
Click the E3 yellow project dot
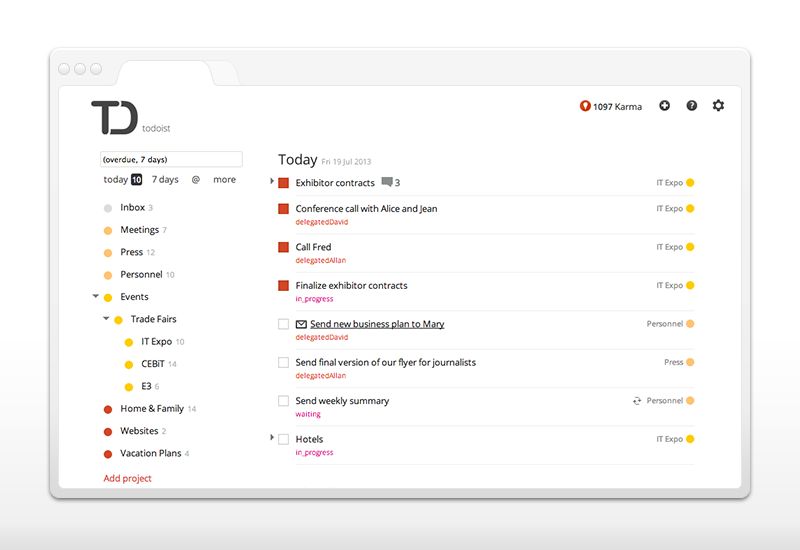click(129, 387)
